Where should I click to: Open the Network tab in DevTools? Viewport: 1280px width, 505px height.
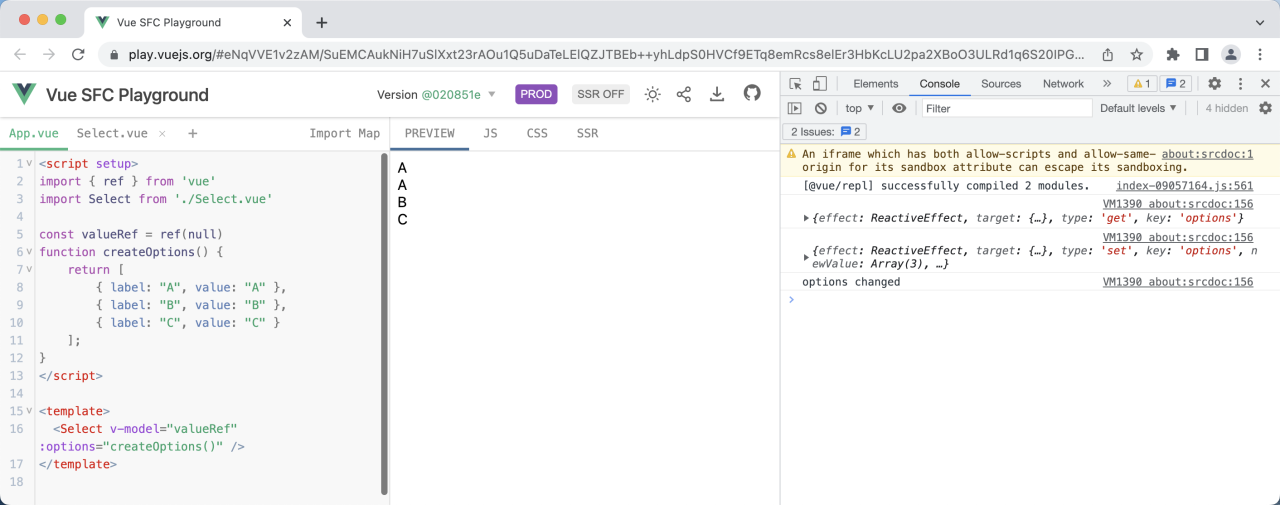click(1062, 84)
